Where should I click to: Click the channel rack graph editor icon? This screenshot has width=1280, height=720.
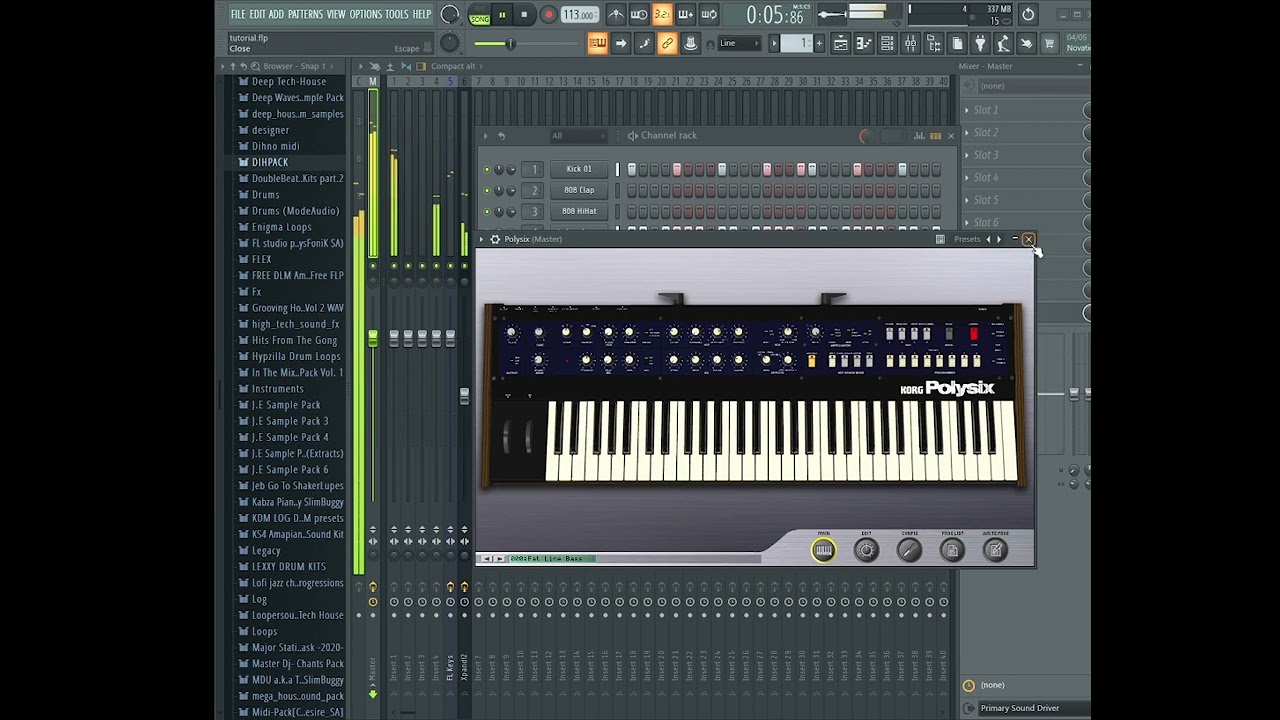[x=921, y=136]
